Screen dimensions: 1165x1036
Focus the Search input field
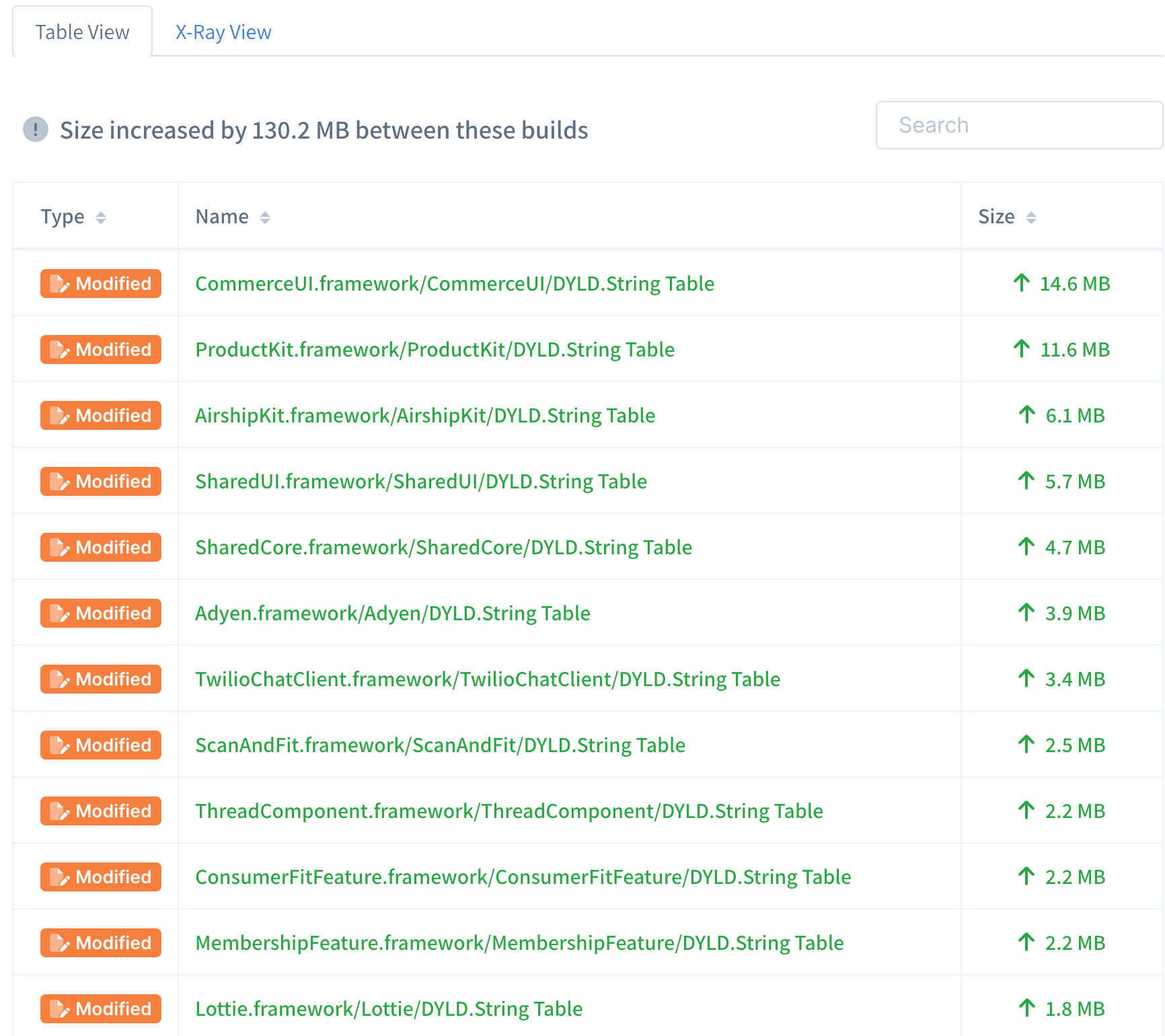[x=1019, y=125]
